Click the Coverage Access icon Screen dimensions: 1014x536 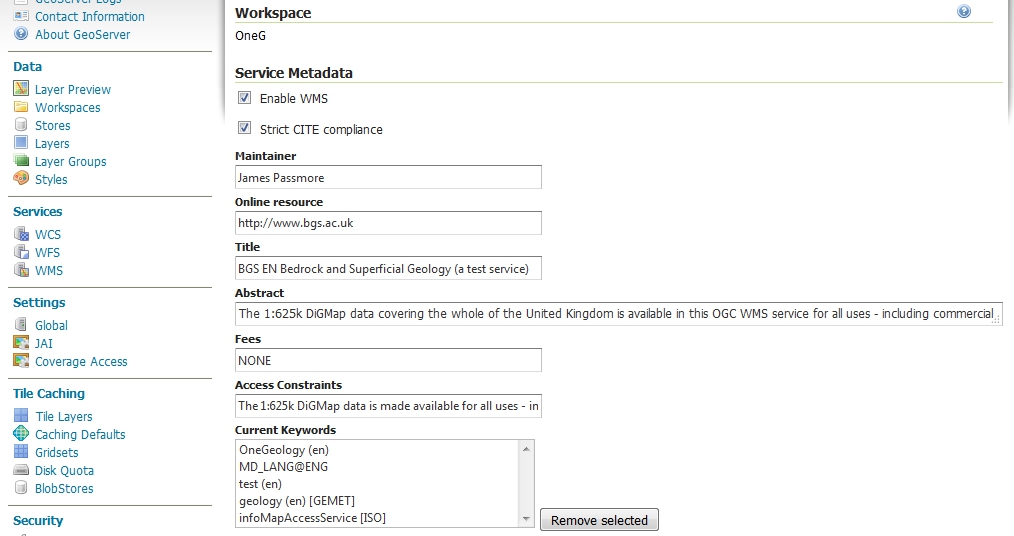21,361
